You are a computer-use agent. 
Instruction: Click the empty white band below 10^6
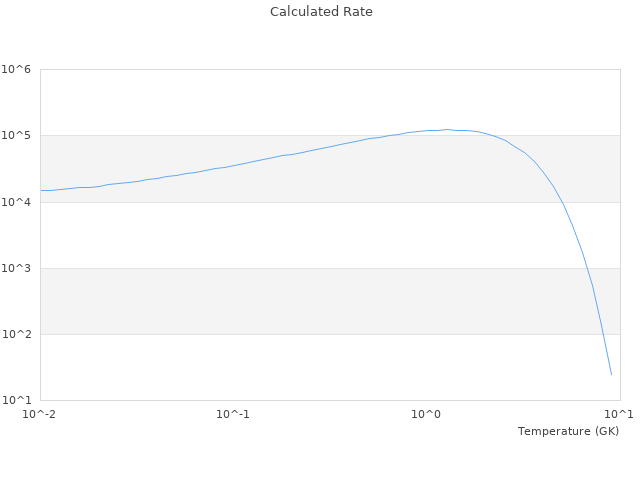pos(200,100)
